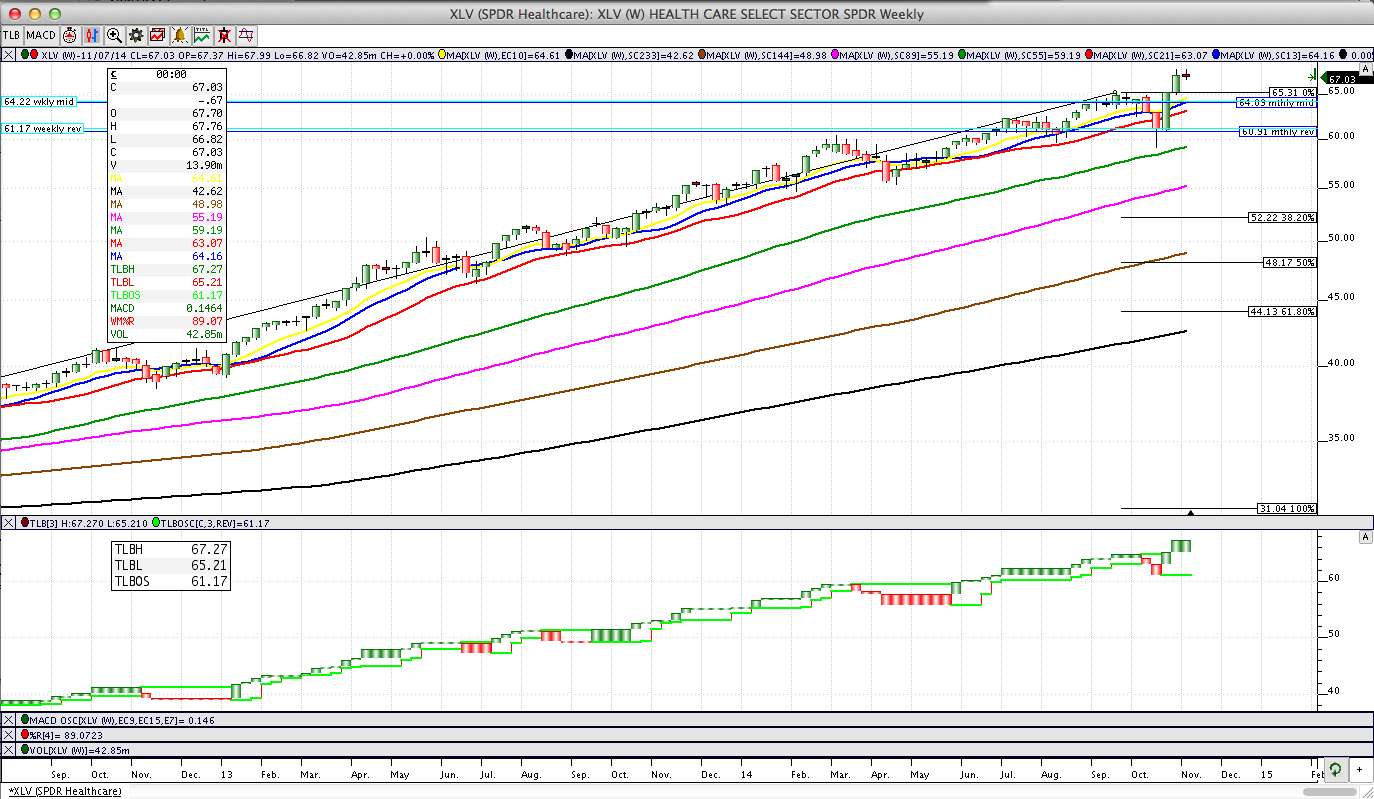Click the green-red XLV (W) series dot
Screen dimensions: 1374x799
29,55
